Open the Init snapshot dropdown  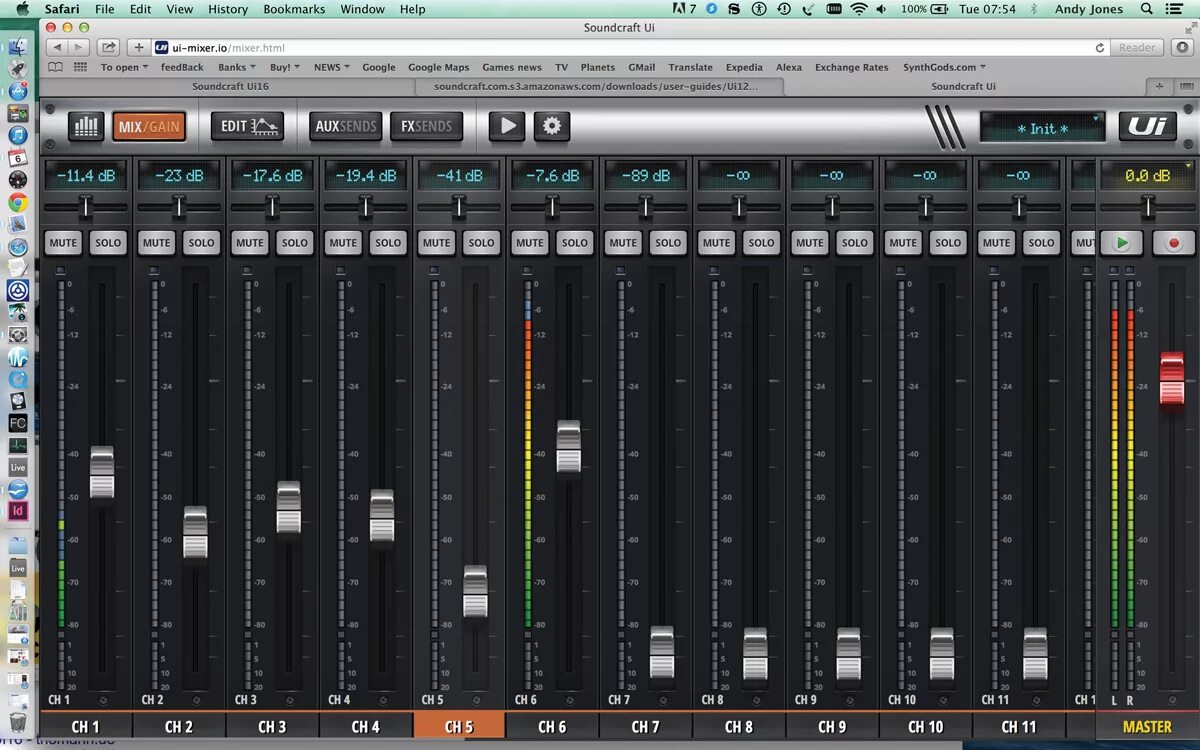click(1042, 127)
